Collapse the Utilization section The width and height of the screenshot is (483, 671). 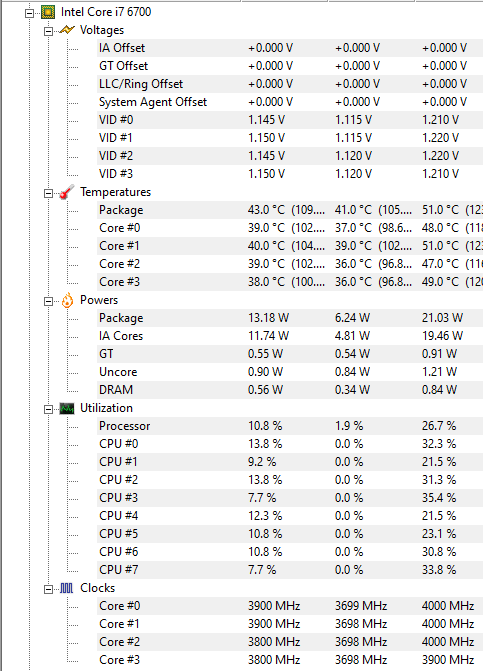click(48, 410)
